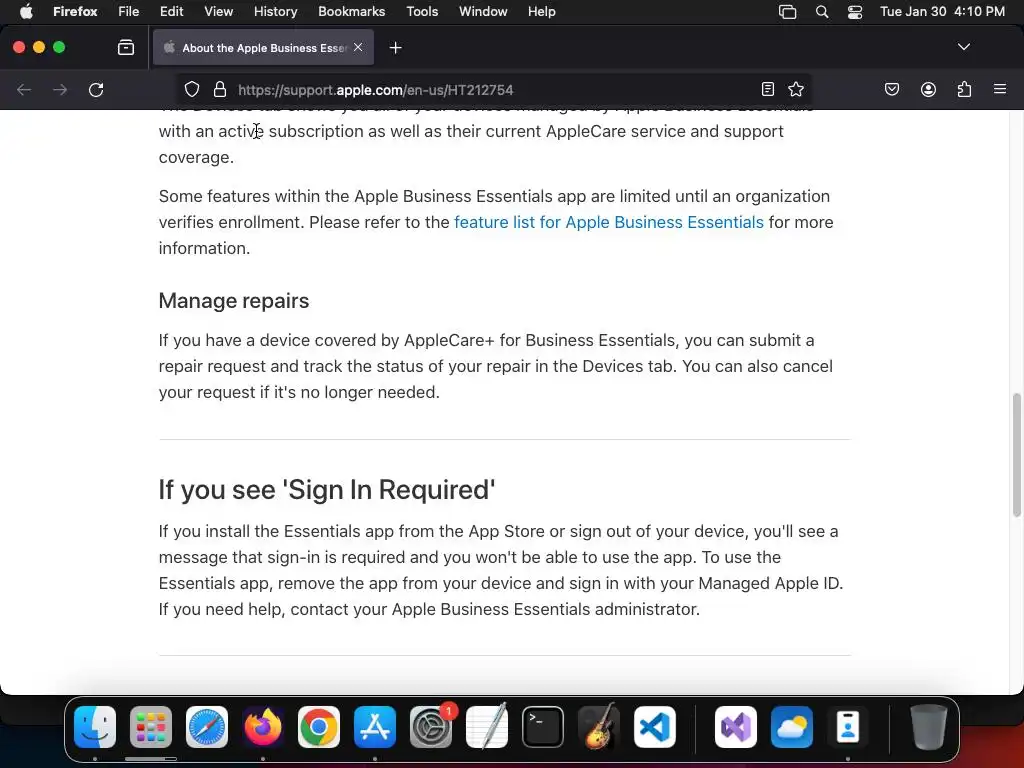Show site security padlock info

[220, 89]
